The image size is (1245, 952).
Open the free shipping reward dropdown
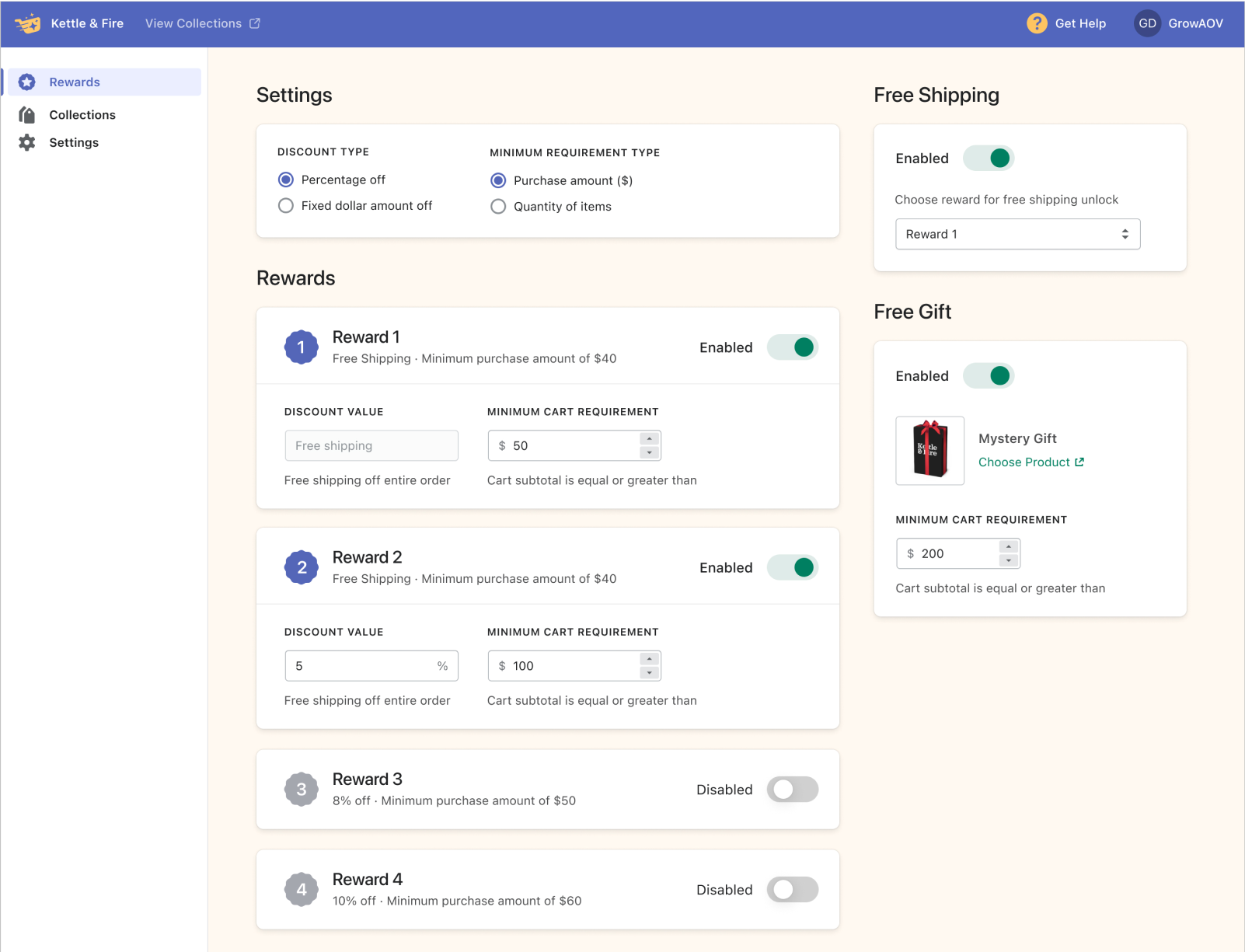coord(1017,234)
